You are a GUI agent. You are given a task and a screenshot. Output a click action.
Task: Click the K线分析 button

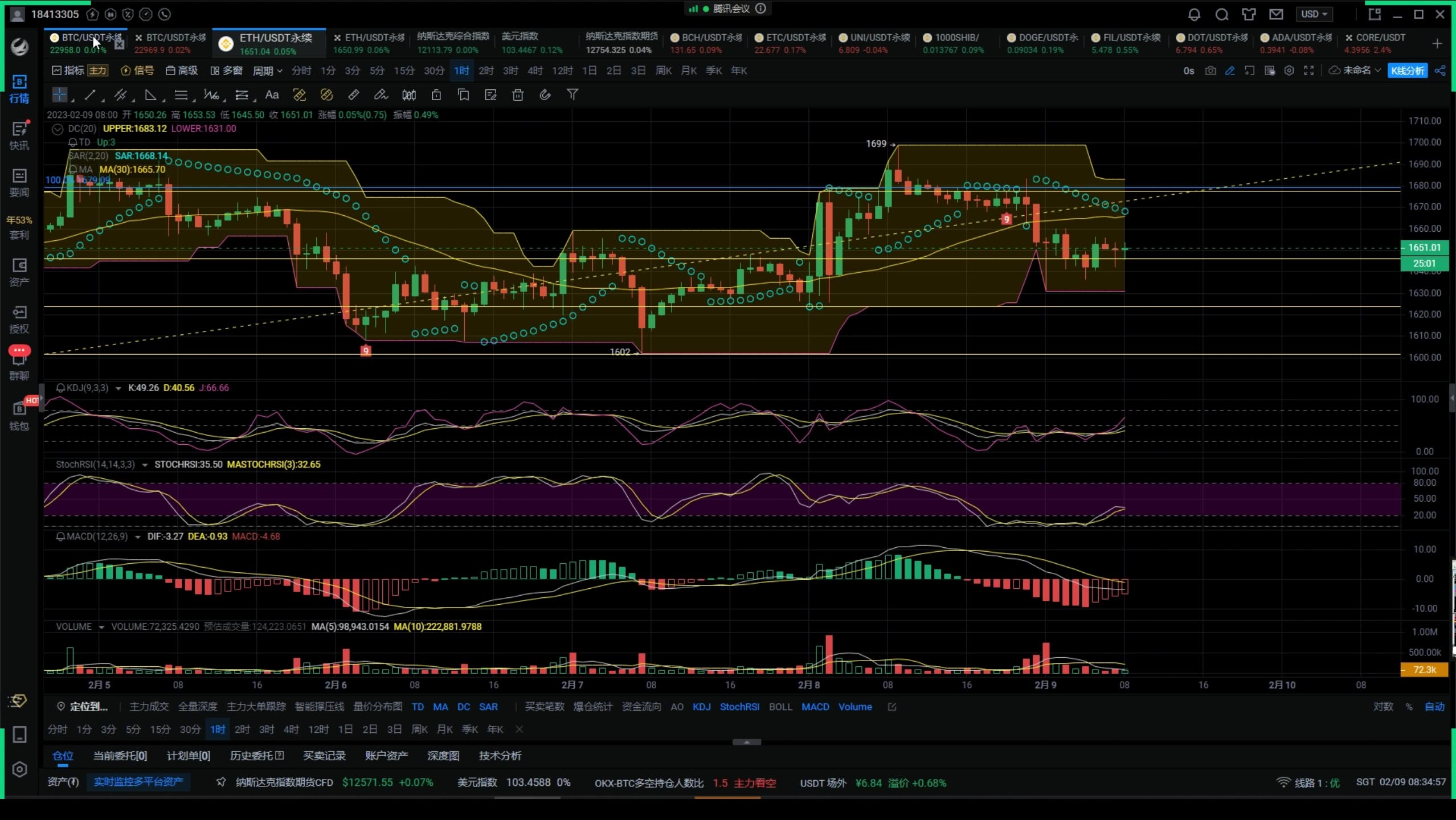pos(1407,71)
